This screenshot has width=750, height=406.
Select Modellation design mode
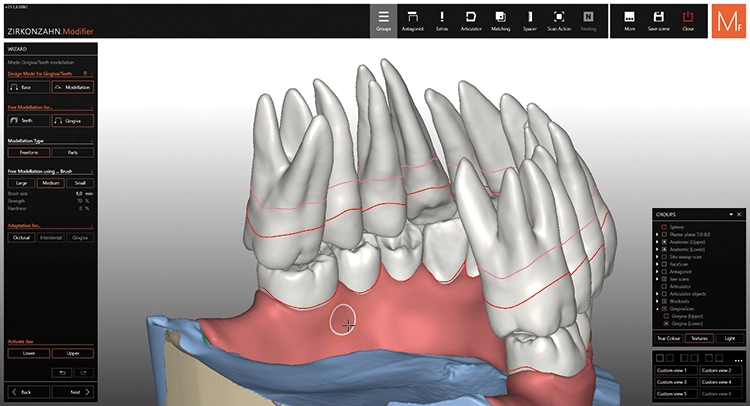tap(73, 88)
